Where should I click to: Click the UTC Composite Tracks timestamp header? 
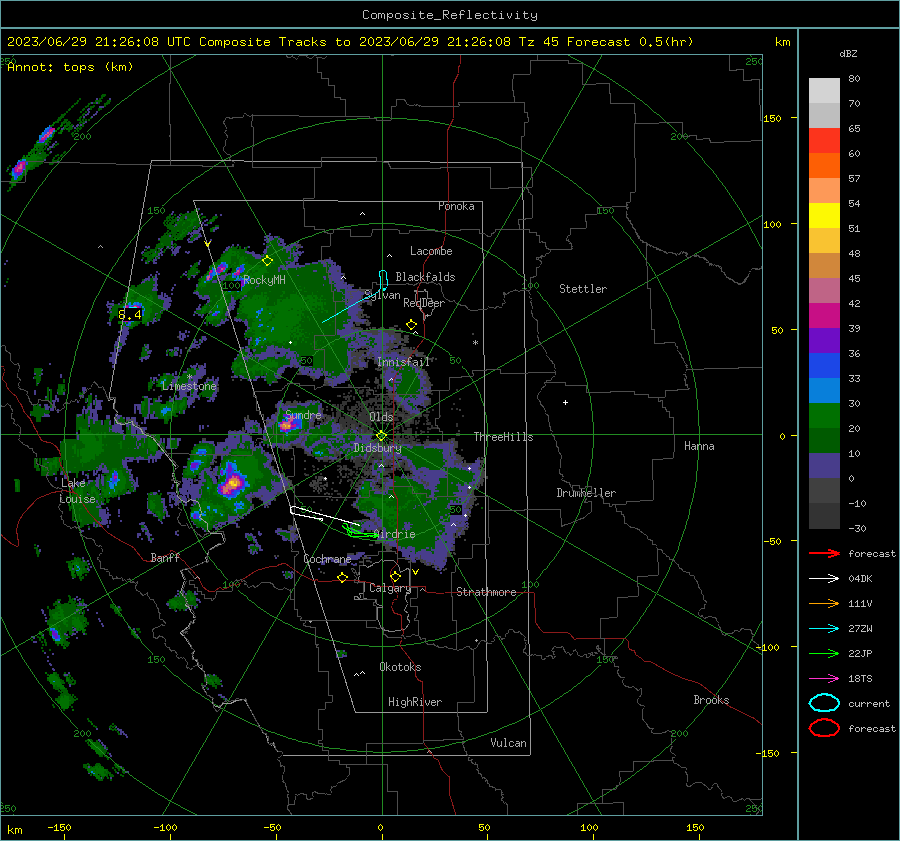pyautogui.click(x=350, y=42)
